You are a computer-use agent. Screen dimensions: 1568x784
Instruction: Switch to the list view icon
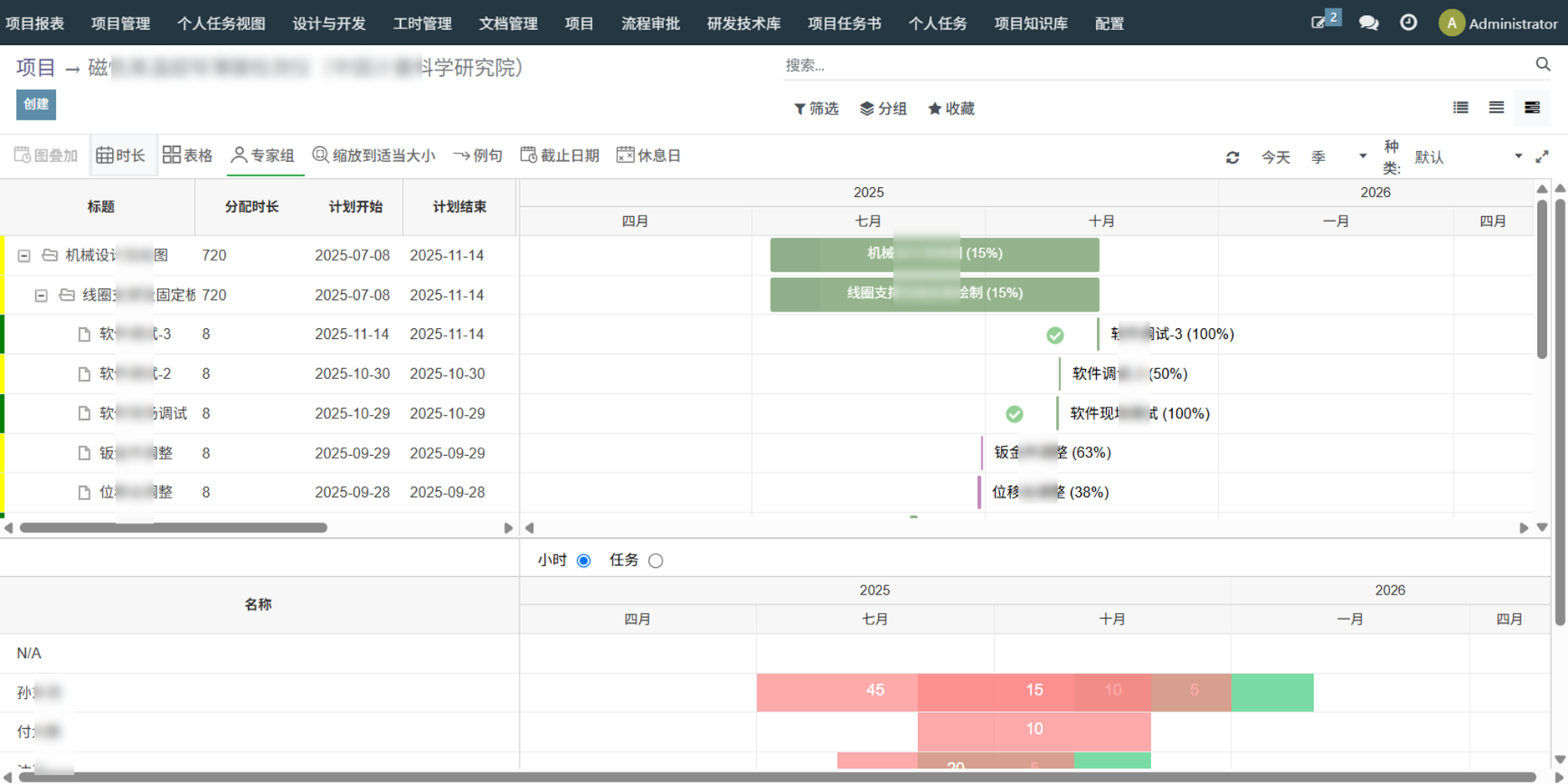click(x=1460, y=108)
